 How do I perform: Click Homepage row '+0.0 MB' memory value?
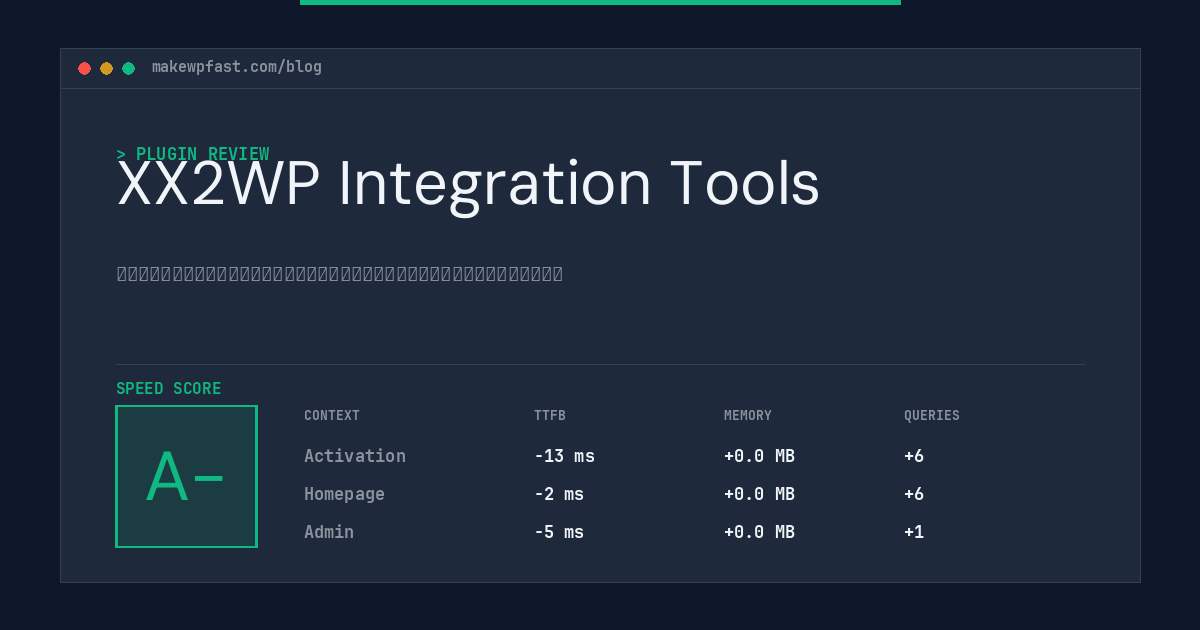pyautogui.click(x=759, y=494)
